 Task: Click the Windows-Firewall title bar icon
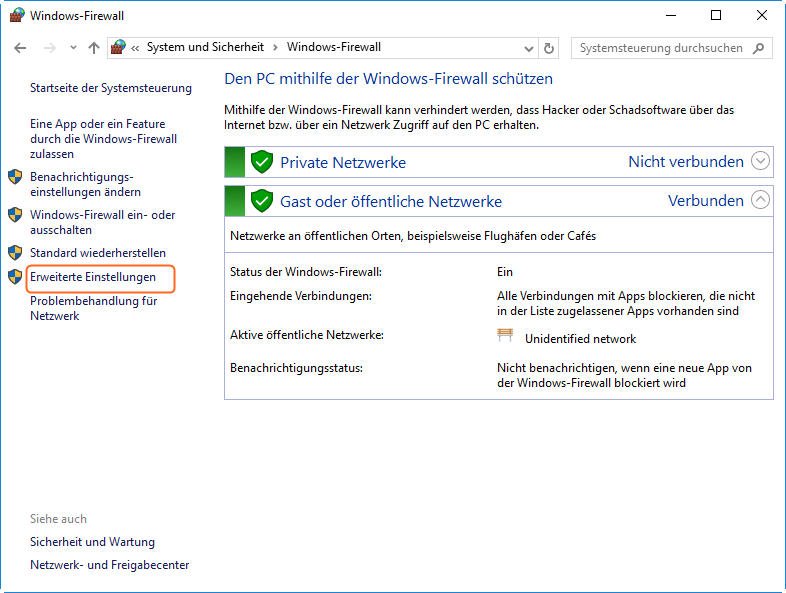click(x=17, y=16)
